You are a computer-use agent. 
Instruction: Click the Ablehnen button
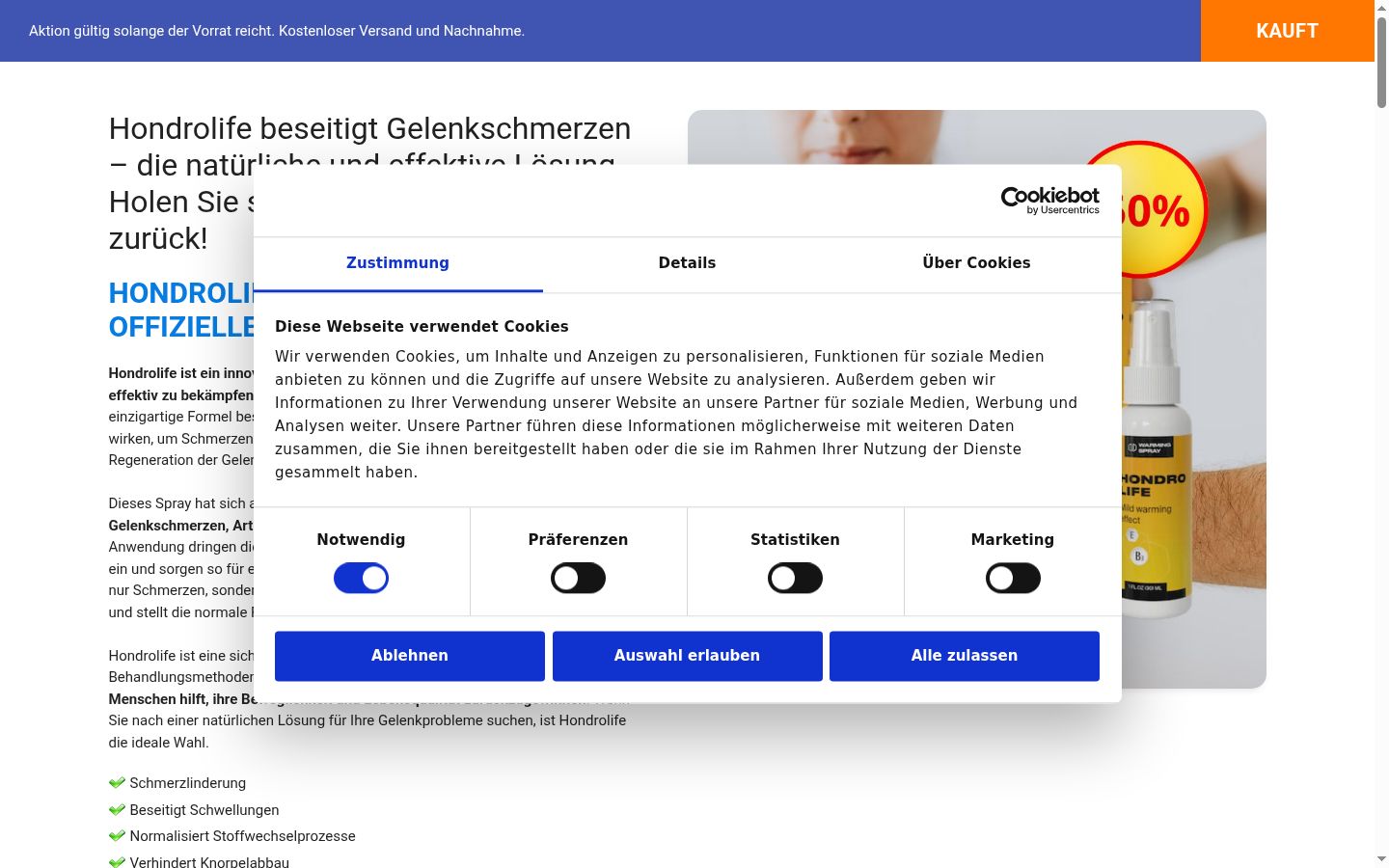pyautogui.click(x=410, y=656)
